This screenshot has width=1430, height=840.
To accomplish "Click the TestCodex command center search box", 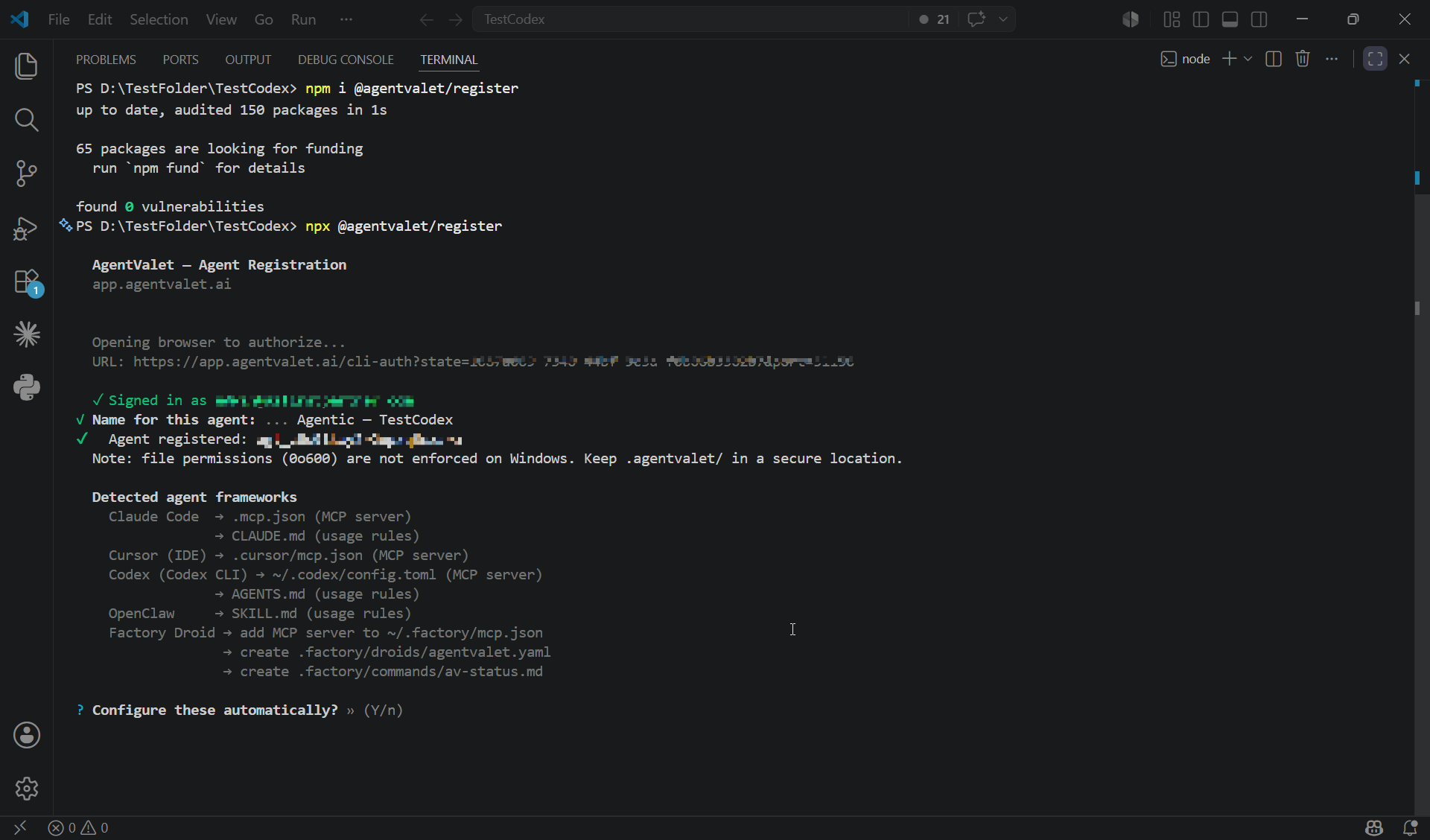I will pos(689,19).
